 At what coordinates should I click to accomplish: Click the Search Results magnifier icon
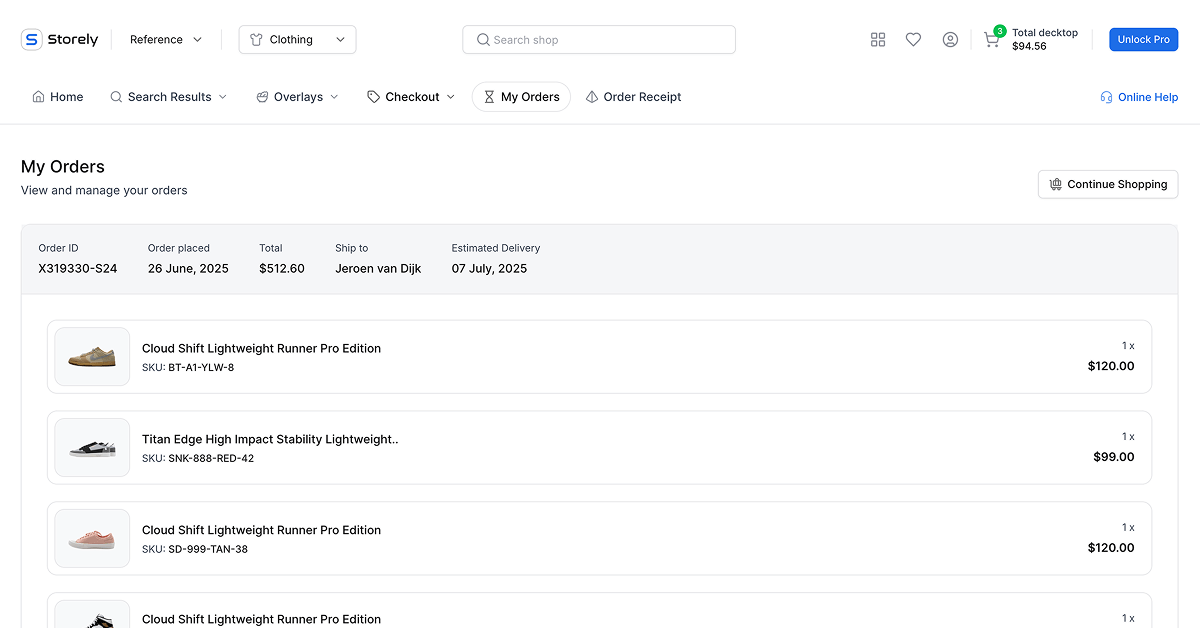coord(116,97)
